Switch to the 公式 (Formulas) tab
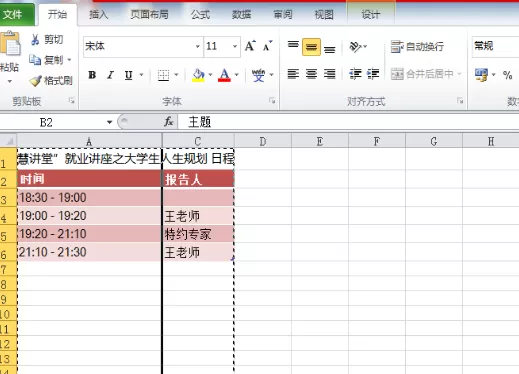 pyautogui.click(x=200, y=15)
